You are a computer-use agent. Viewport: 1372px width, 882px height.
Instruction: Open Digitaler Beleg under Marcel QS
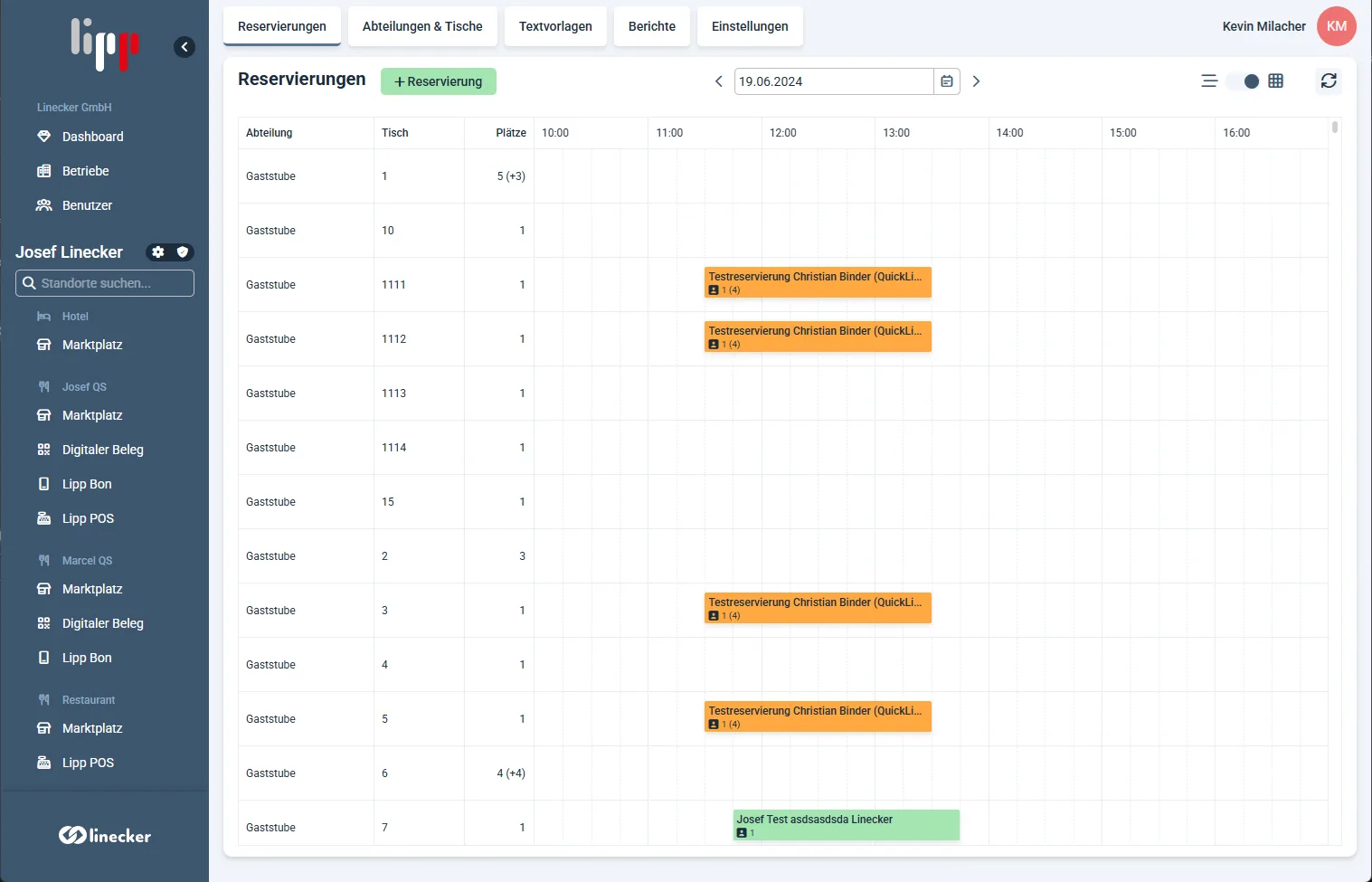tap(105, 623)
